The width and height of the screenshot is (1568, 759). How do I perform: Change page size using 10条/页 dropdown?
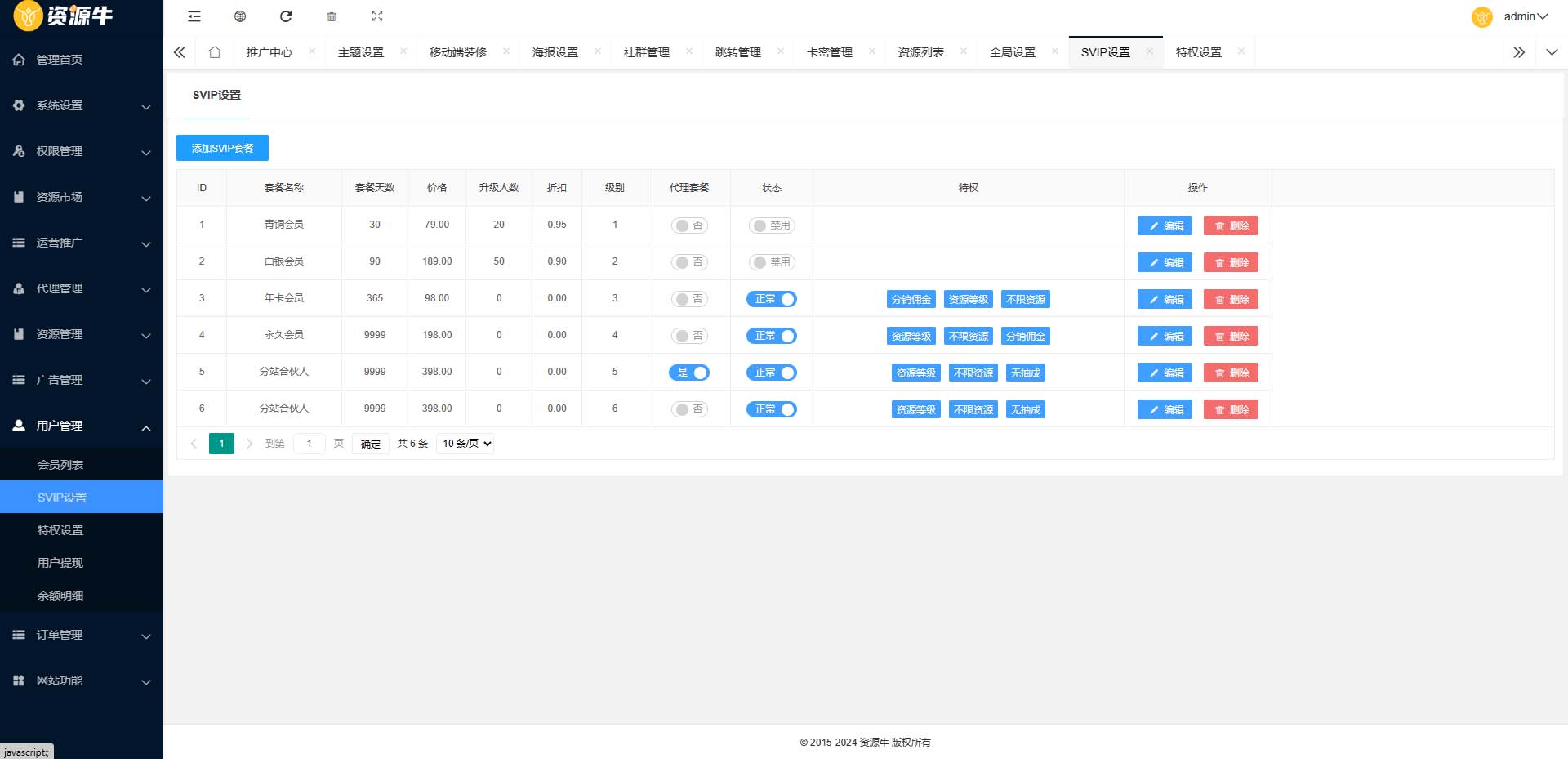coord(464,444)
